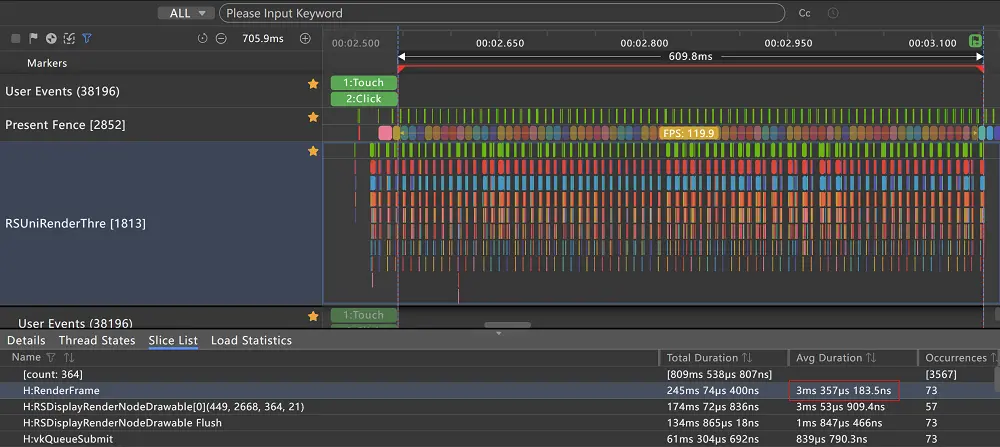Click the green flag marker on the timeline
The image size is (1000, 447).
point(975,41)
